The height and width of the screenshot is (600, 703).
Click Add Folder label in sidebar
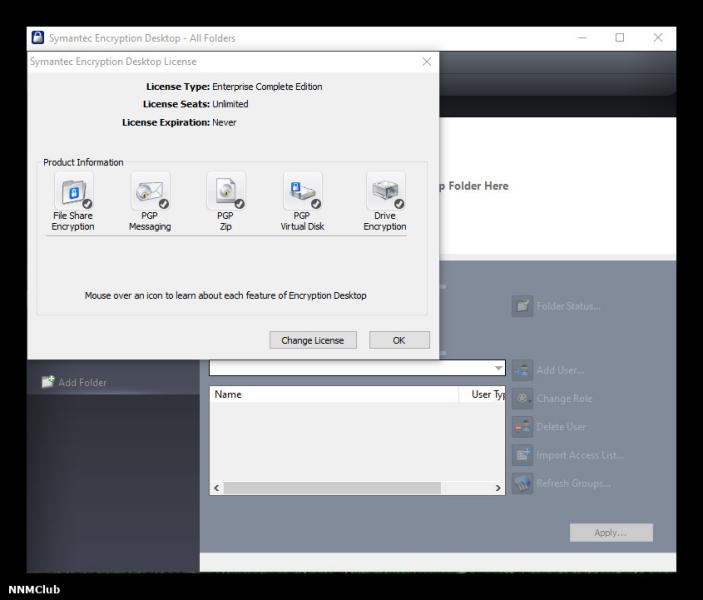(x=82, y=383)
